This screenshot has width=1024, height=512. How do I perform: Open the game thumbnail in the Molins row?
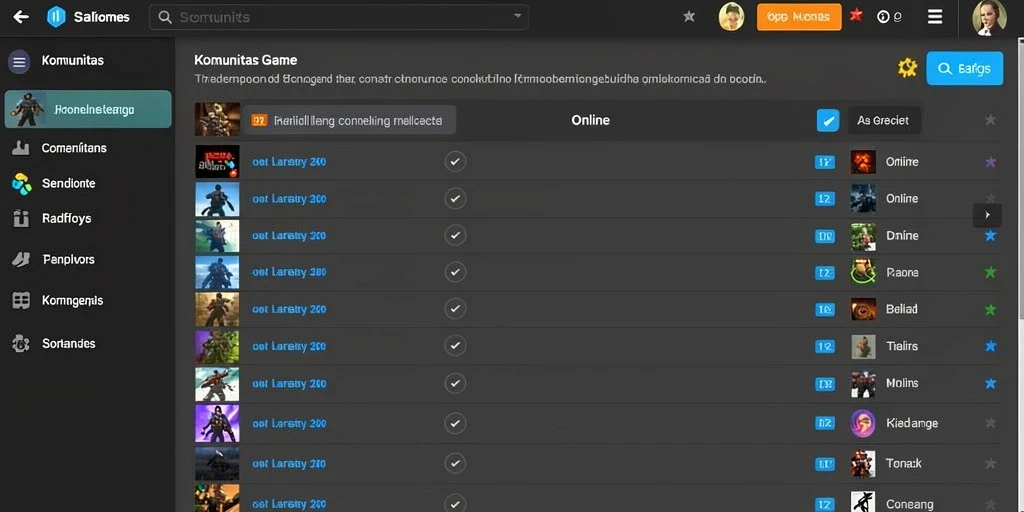[217, 383]
